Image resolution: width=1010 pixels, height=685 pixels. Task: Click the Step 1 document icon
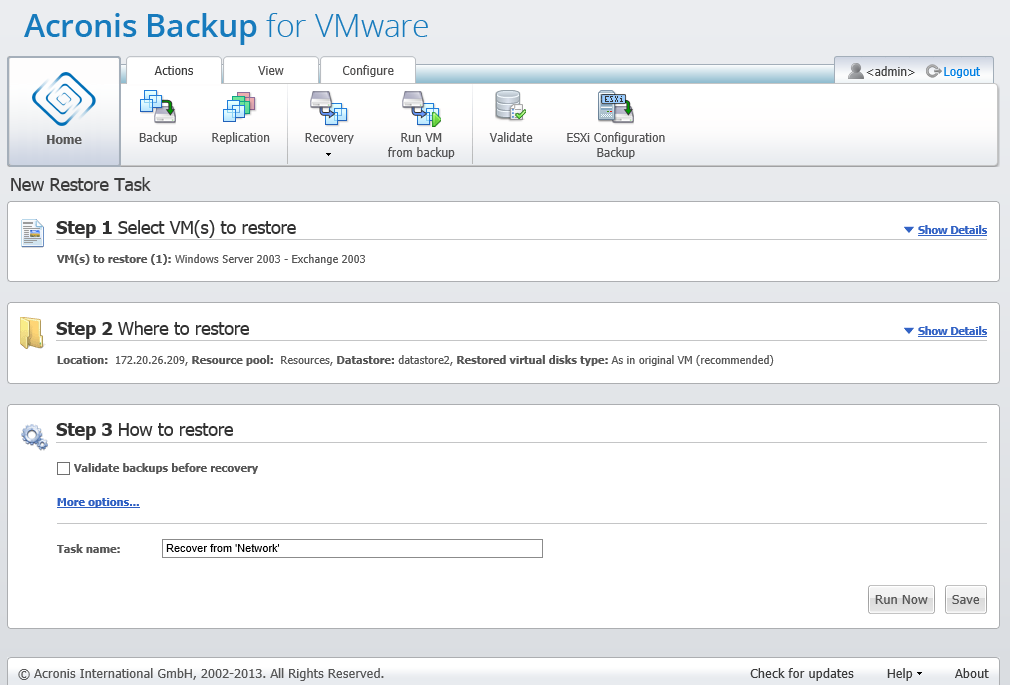tap(32, 233)
